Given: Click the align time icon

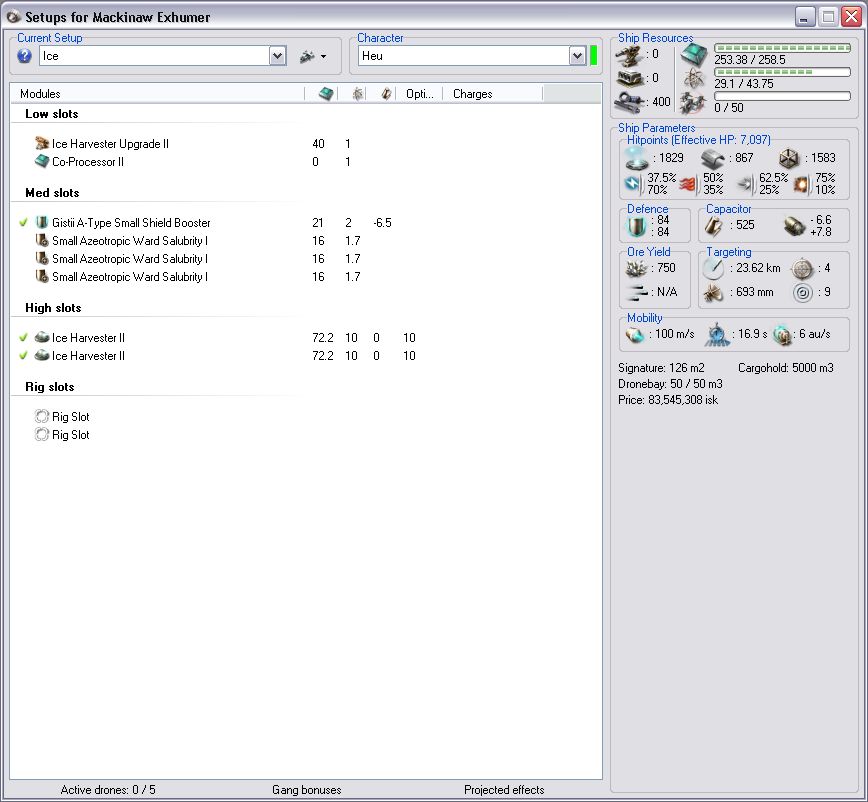Looking at the screenshot, I should [717, 335].
